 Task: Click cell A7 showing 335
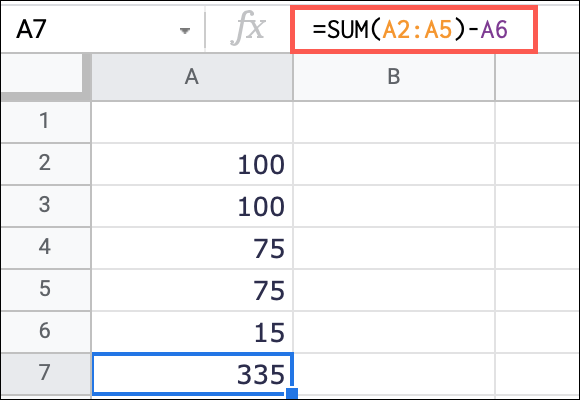(x=193, y=374)
